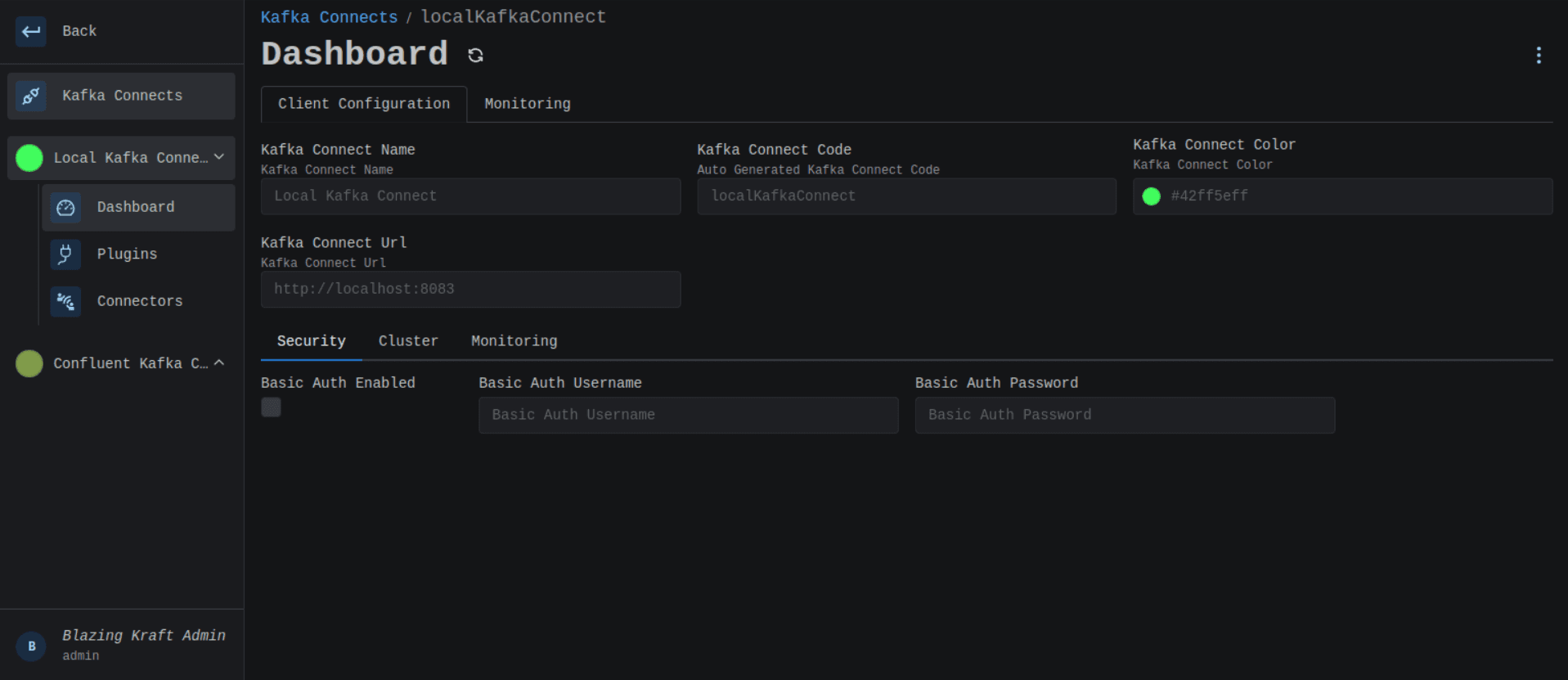Image resolution: width=1568 pixels, height=680 pixels.
Task: Click the Basic Auth Password field
Action: coord(1125,415)
